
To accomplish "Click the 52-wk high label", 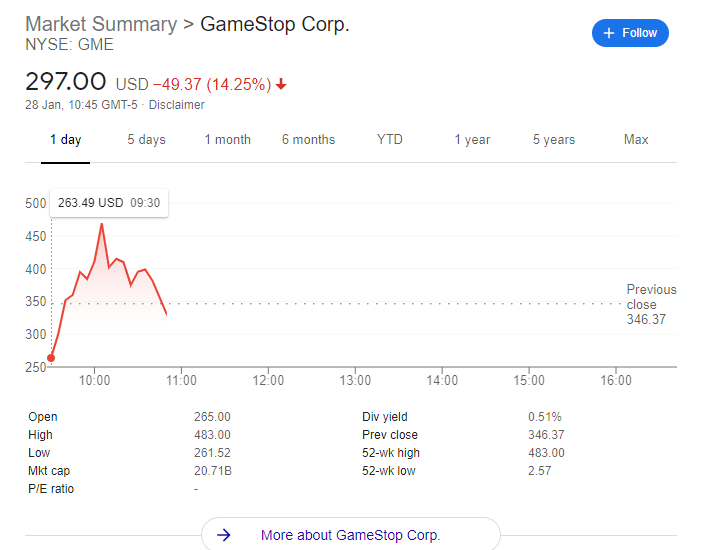I will (391, 453).
